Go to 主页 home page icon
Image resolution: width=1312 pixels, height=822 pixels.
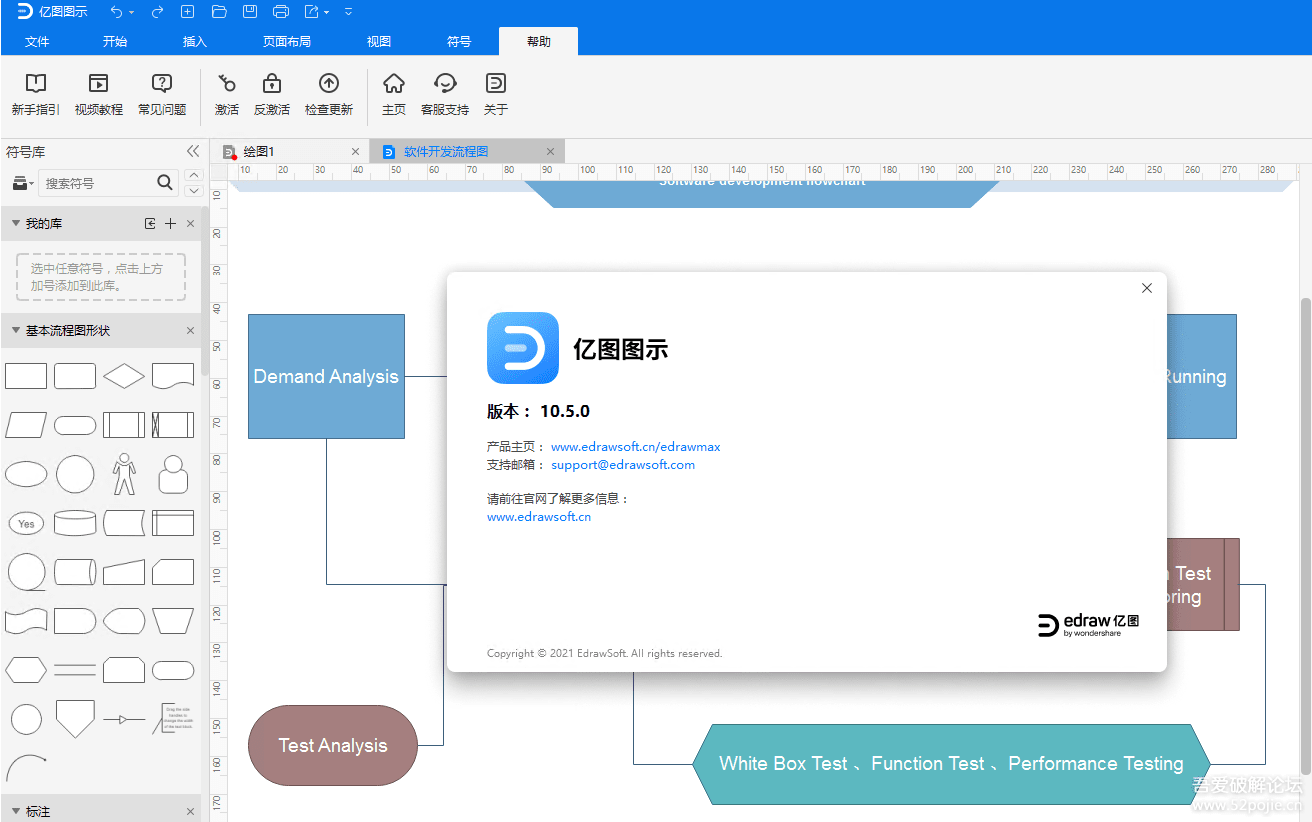coord(394,95)
